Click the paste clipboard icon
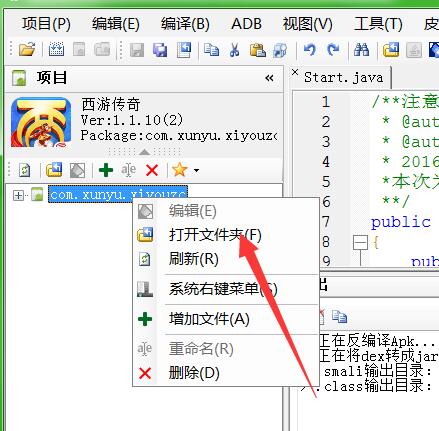 [257, 50]
